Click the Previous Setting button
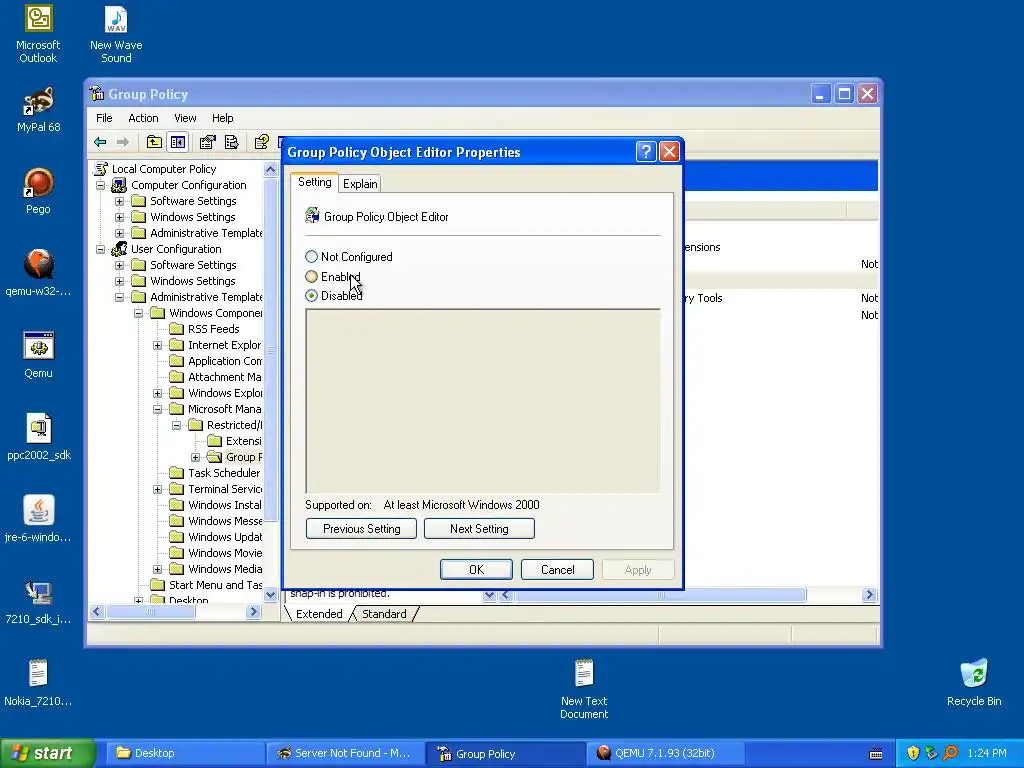Image resolution: width=1024 pixels, height=768 pixels. [x=361, y=529]
